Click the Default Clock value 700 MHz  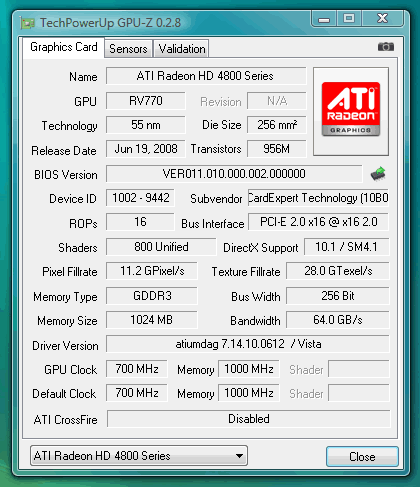pyautogui.click(x=137, y=393)
